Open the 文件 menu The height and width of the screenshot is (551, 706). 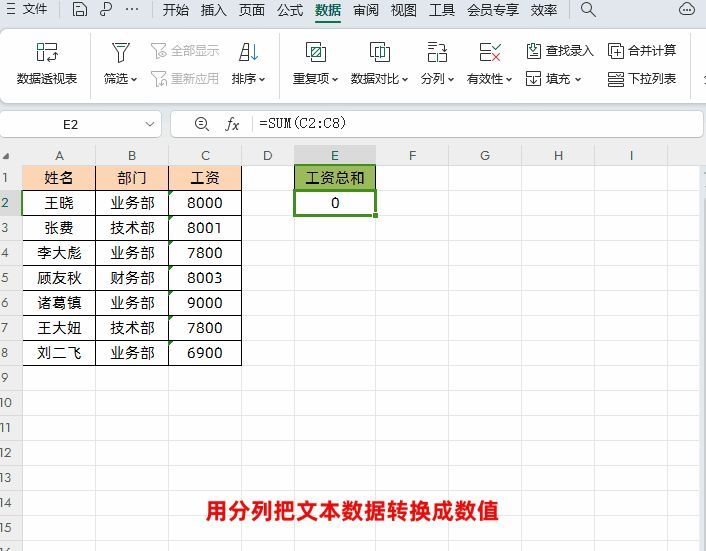(27, 9)
